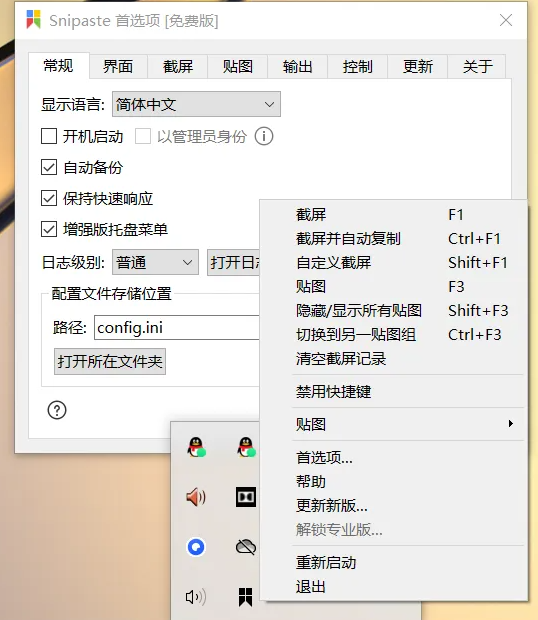Open the Dolby audio tray icon
This screenshot has height=620, width=538.
tap(246, 497)
